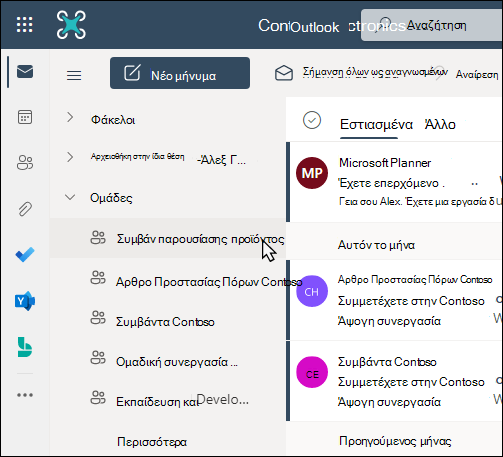Click the Contoso drone logo
Viewport: 503px width, 457px height.
(71, 25)
